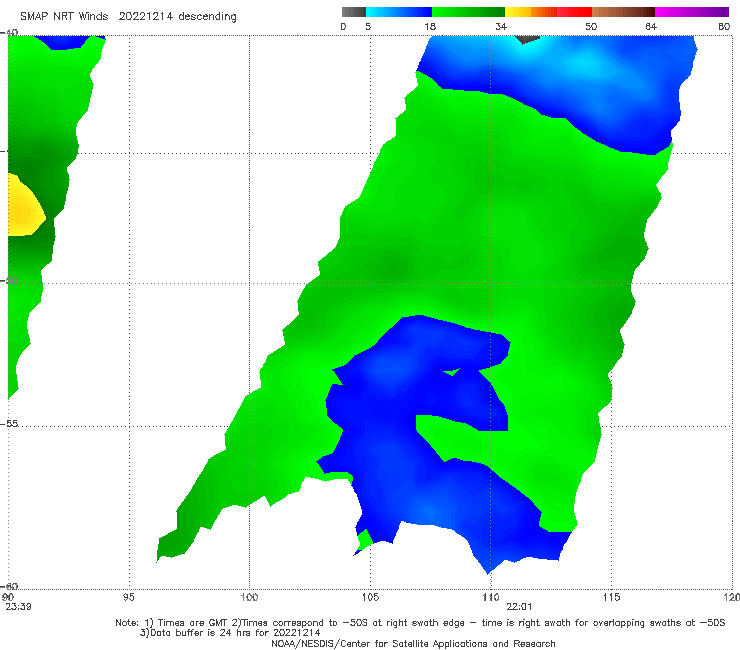The image size is (740, 650).
Task: Click the yellow-orange segment of the color bar
Action: [x=531, y=12]
